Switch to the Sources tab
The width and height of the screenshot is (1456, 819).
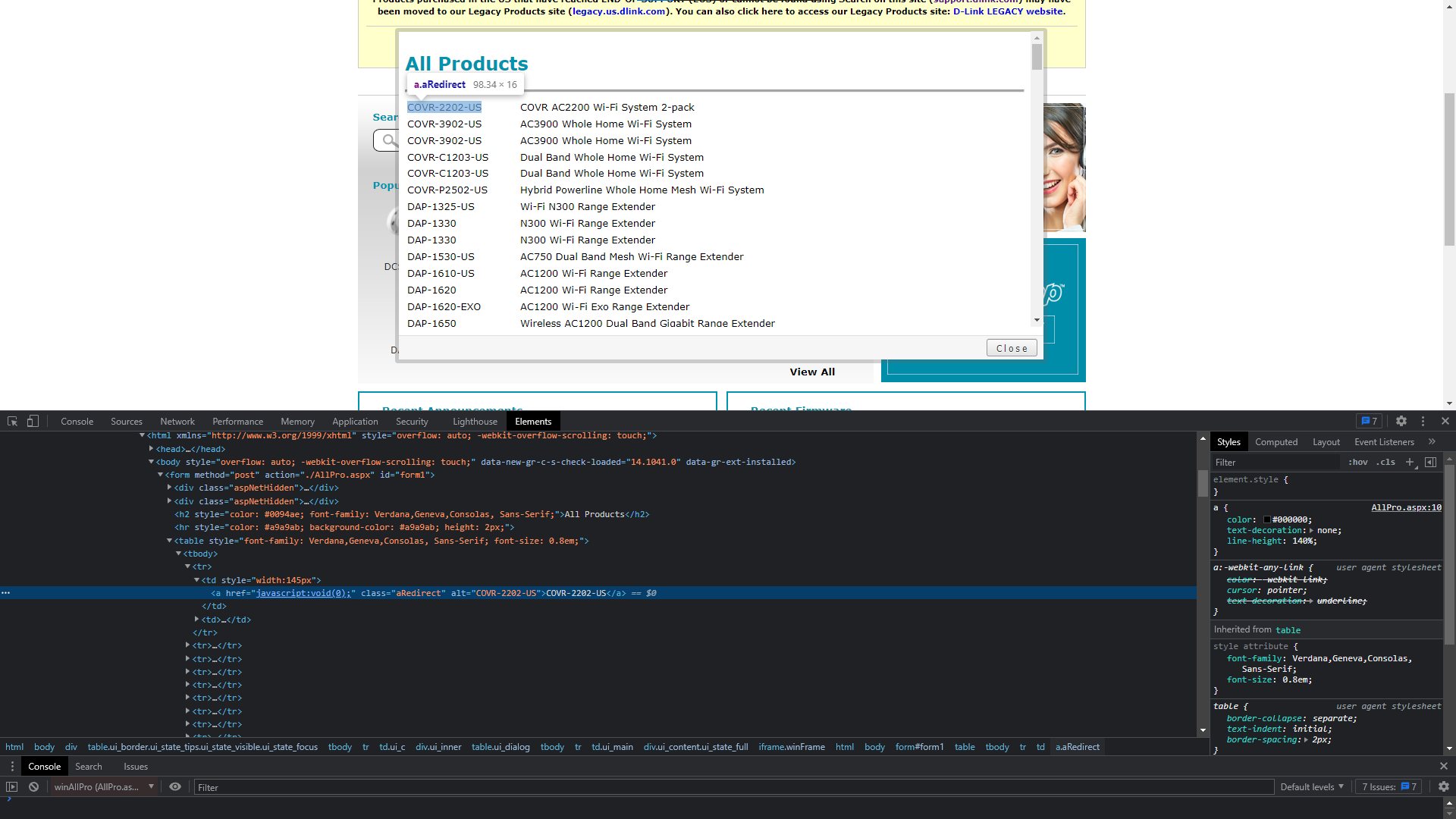[127, 422]
